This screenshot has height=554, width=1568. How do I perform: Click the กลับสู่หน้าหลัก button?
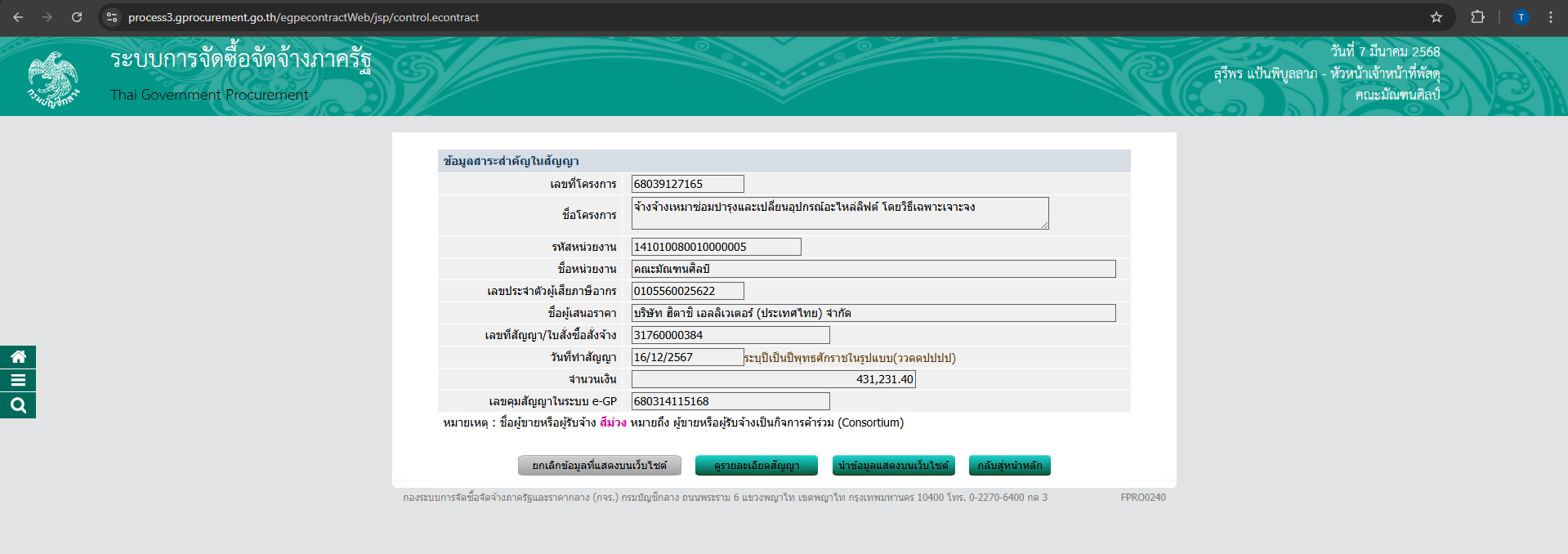(1010, 466)
